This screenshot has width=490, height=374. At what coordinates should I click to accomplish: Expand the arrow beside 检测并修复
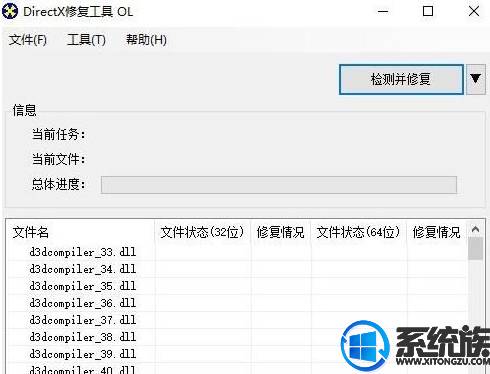coord(475,79)
